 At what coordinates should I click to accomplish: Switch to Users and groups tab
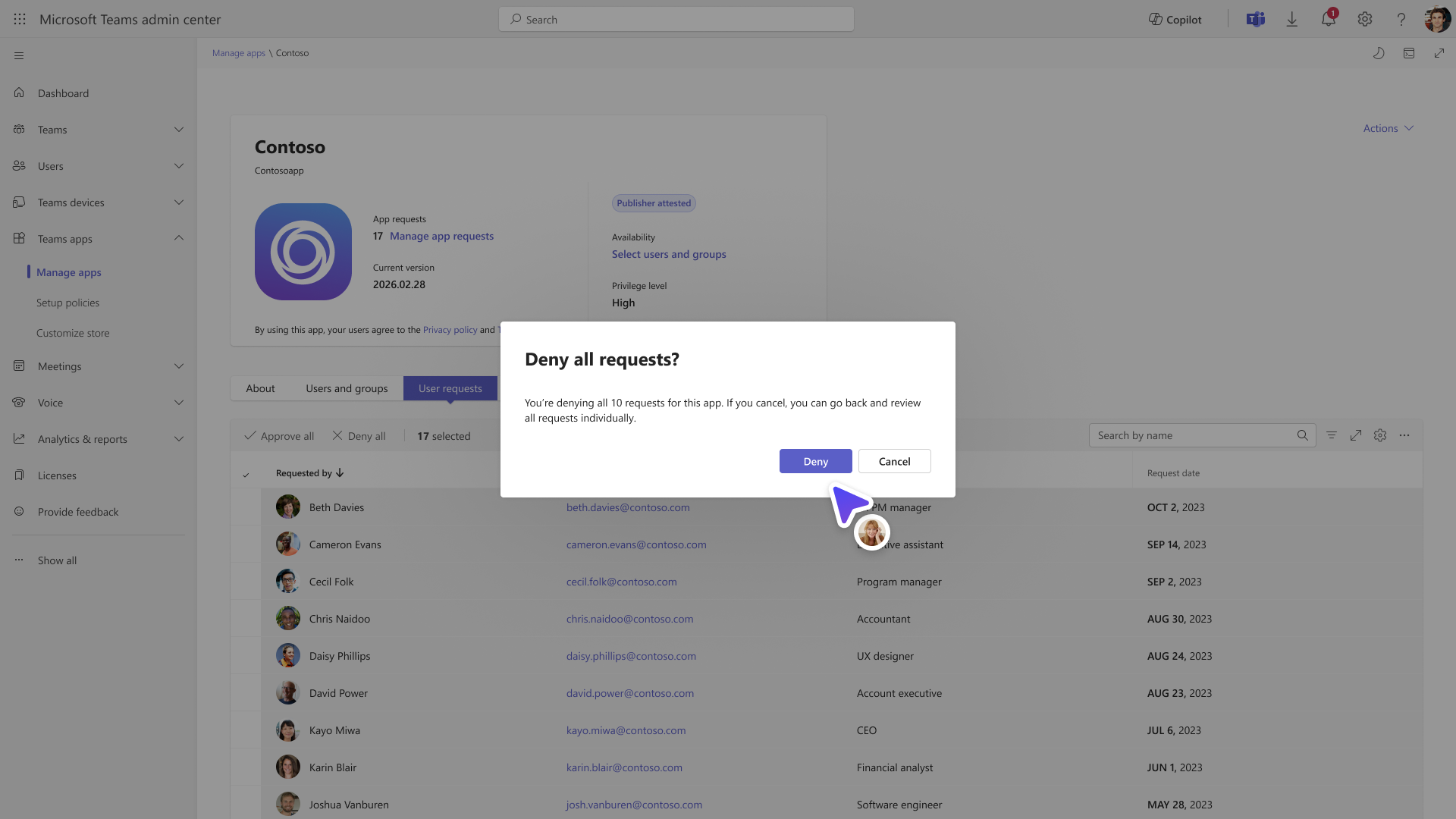[347, 388]
